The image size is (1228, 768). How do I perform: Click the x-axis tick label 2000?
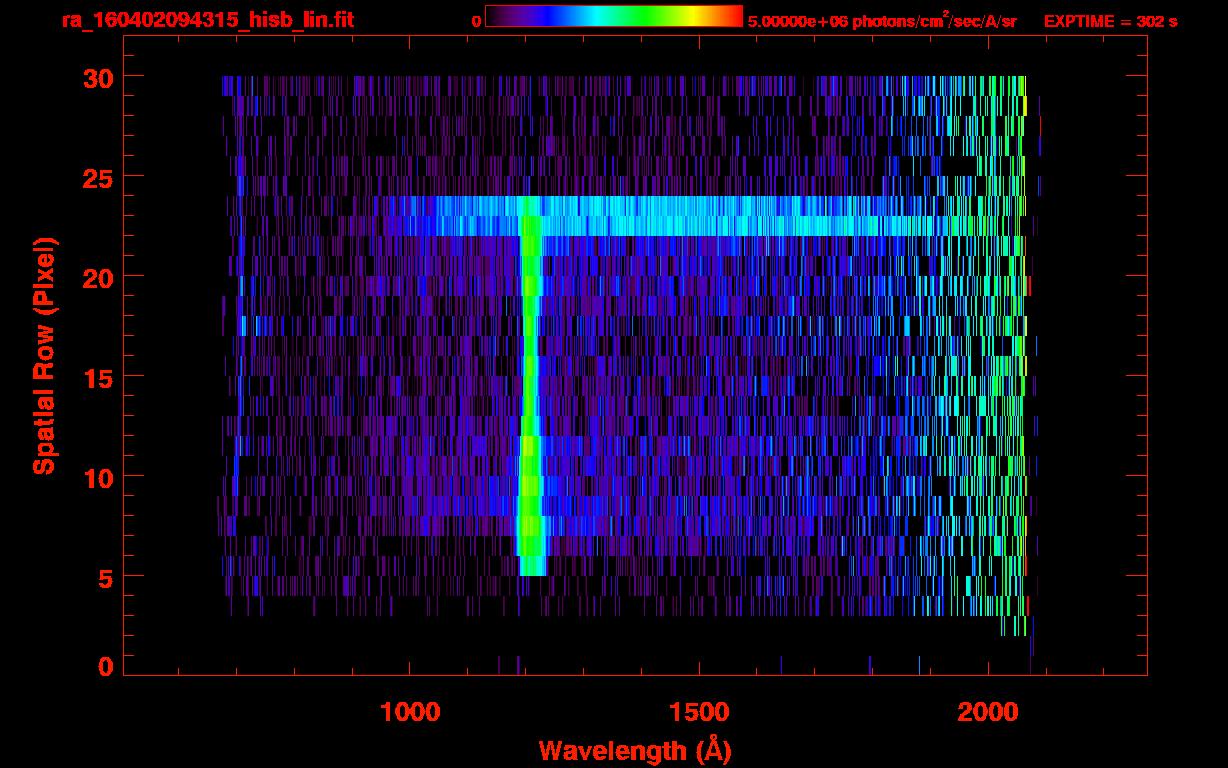coord(988,712)
